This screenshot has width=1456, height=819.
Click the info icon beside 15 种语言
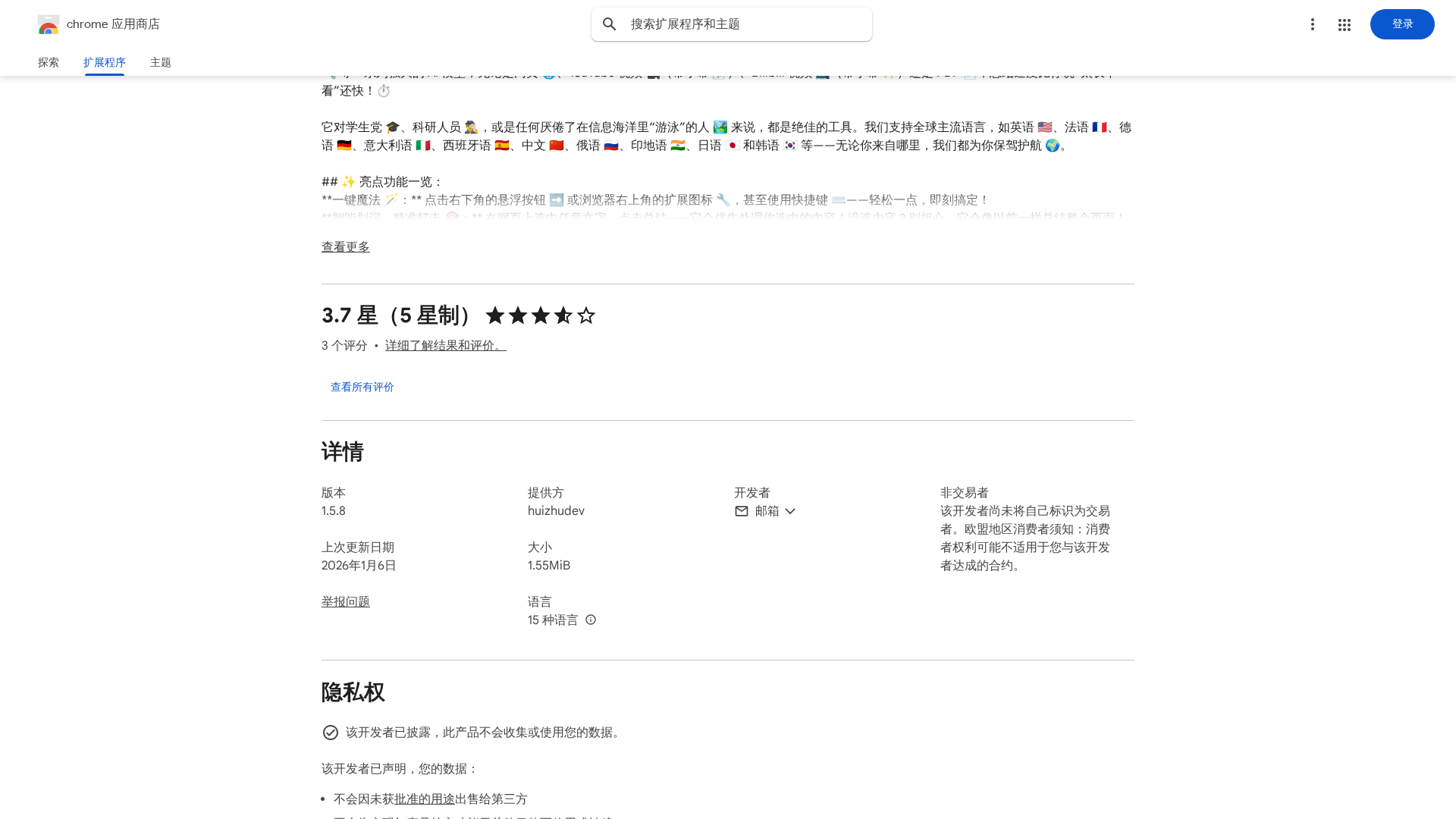(x=591, y=620)
